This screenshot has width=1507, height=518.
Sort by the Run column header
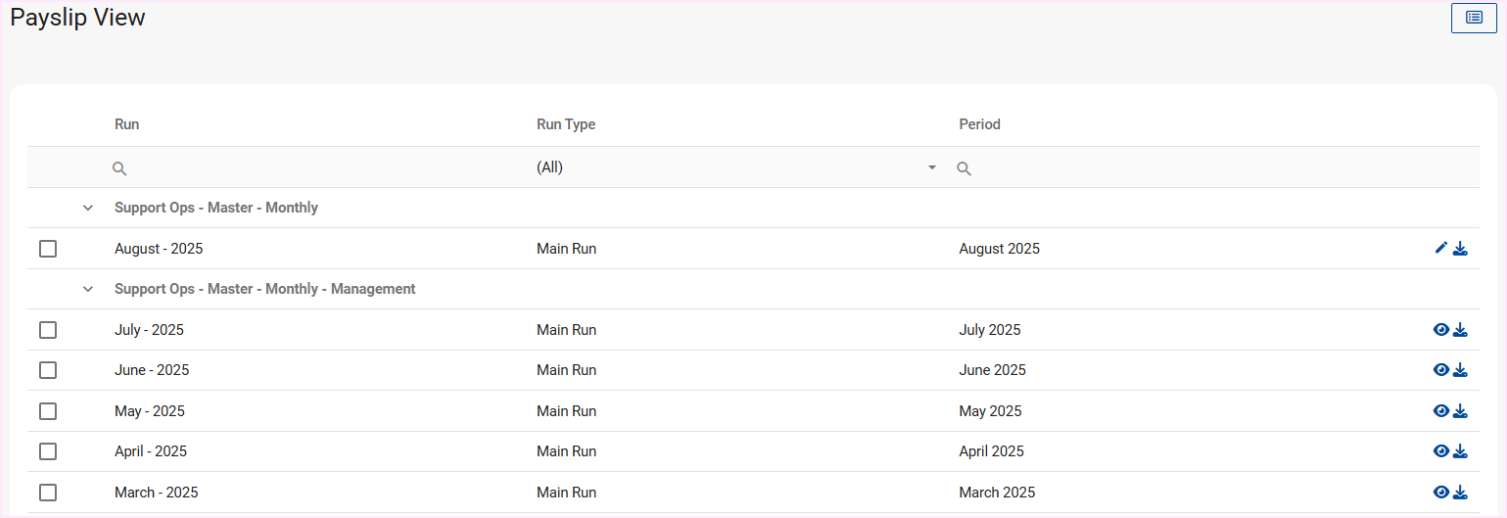pyautogui.click(x=127, y=125)
